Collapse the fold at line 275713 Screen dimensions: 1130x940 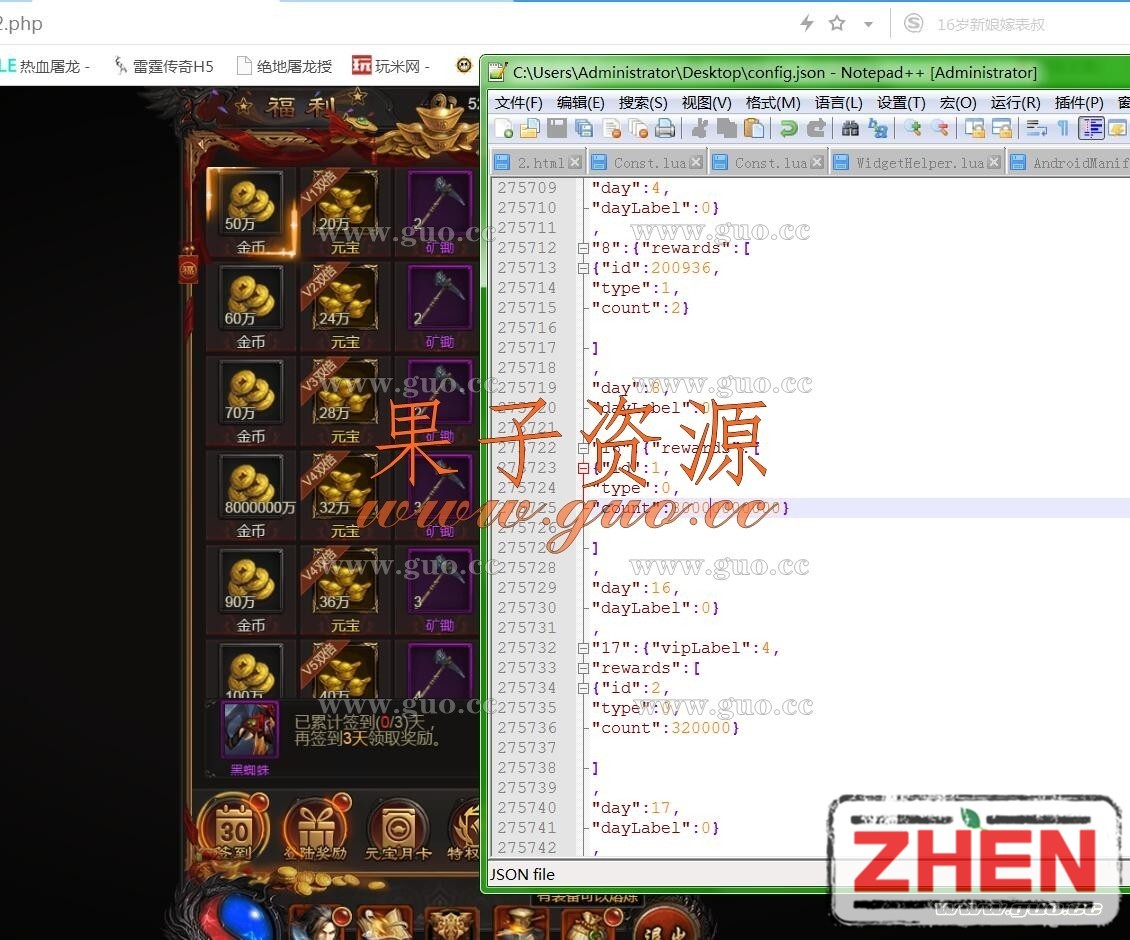(583, 268)
